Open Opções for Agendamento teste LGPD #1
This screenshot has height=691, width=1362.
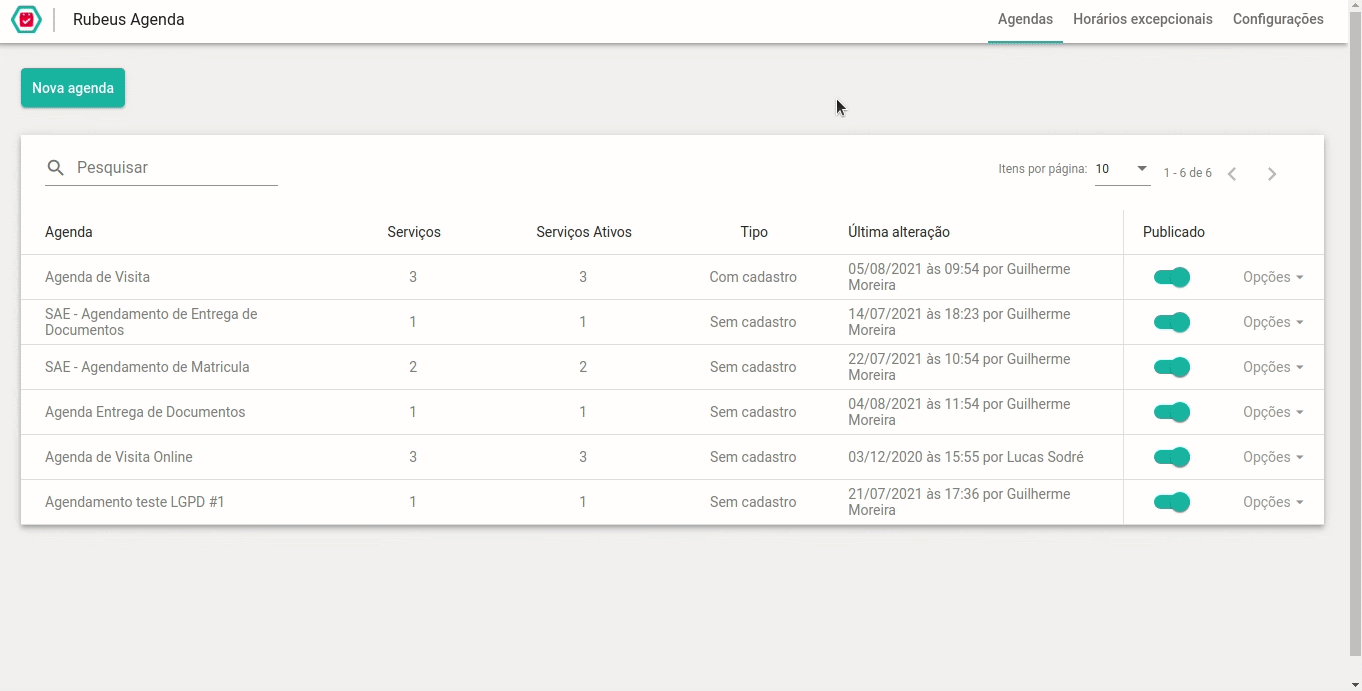pos(1273,502)
